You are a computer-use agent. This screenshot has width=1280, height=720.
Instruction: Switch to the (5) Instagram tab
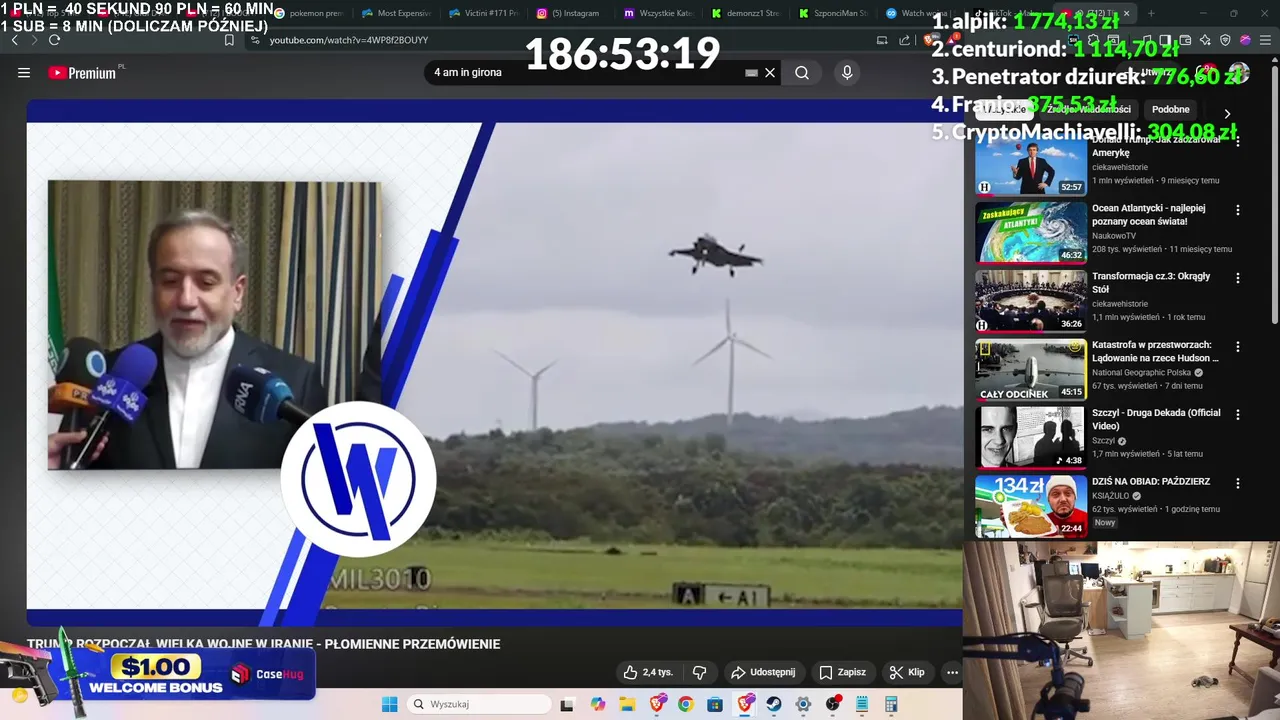tap(572, 13)
